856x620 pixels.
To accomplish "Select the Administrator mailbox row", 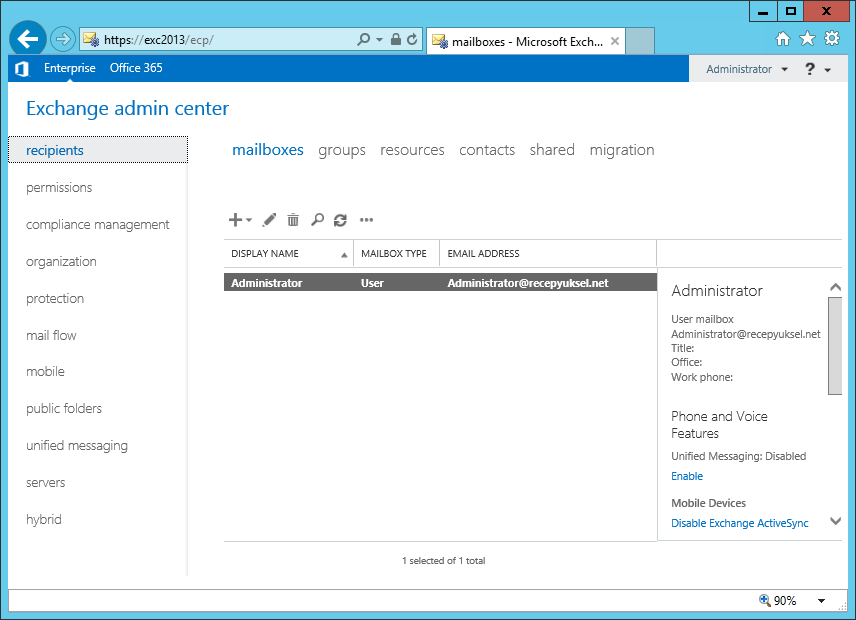I will coord(440,283).
